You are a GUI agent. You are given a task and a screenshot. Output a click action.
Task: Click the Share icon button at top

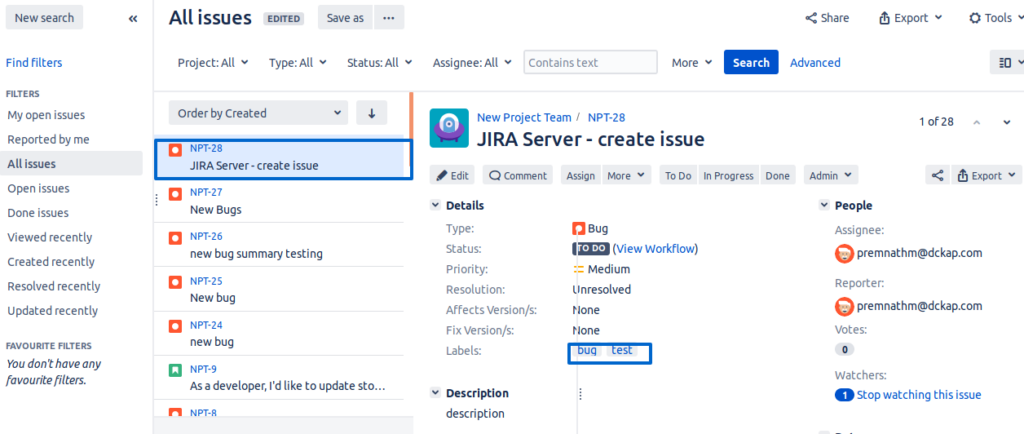[x=827, y=18]
